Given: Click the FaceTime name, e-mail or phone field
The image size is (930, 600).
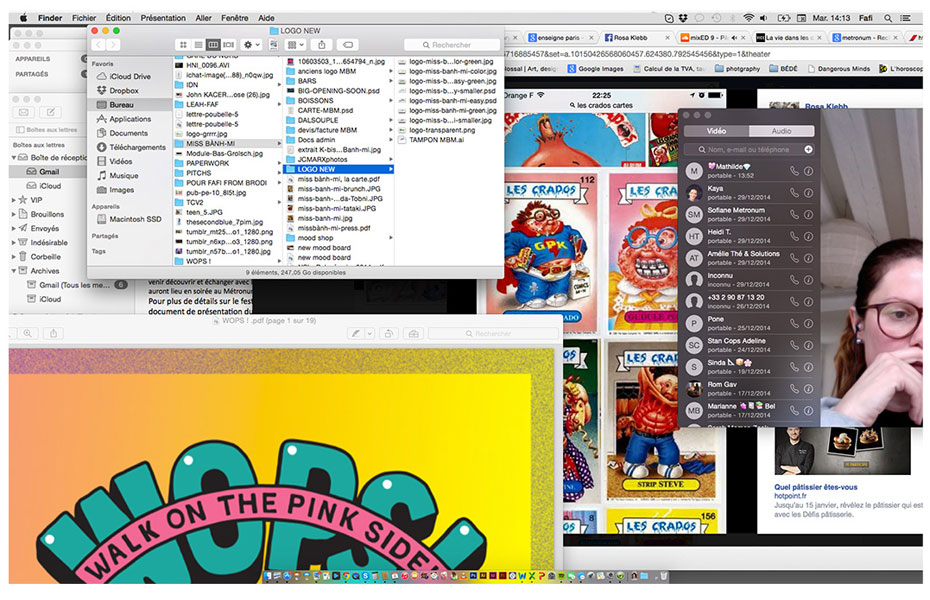Looking at the screenshot, I should 749,149.
